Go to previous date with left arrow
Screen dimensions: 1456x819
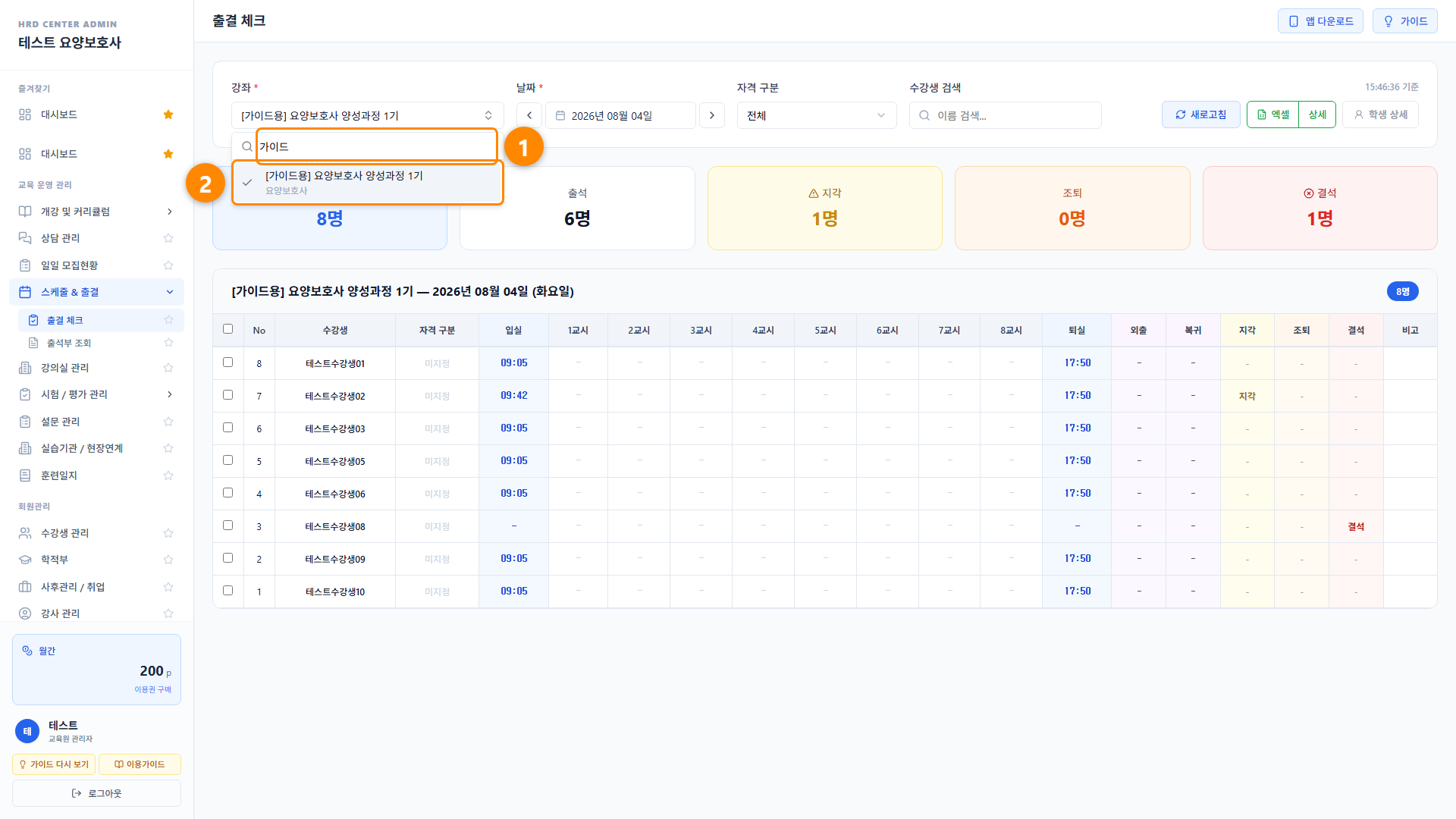[x=529, y=115]
